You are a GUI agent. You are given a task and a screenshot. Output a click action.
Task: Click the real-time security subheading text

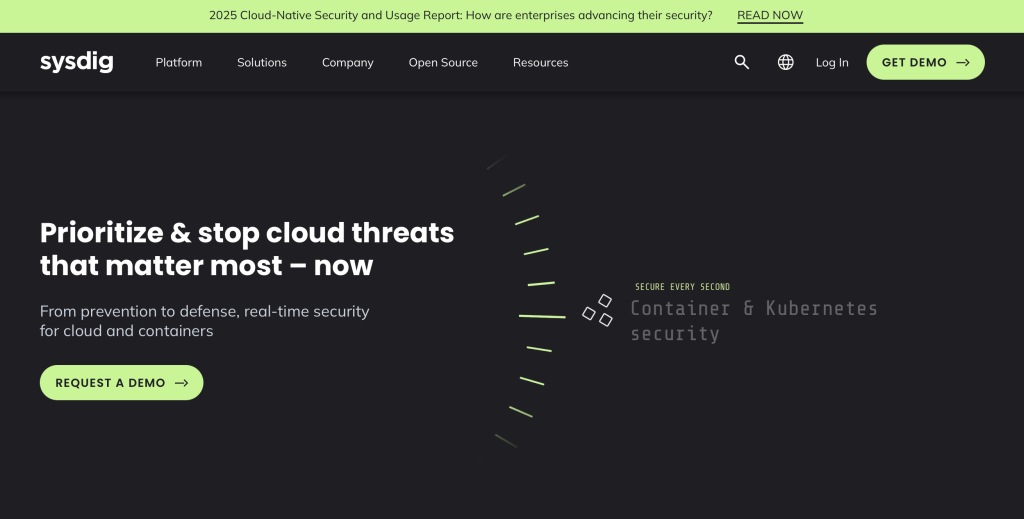pos(204,321)
